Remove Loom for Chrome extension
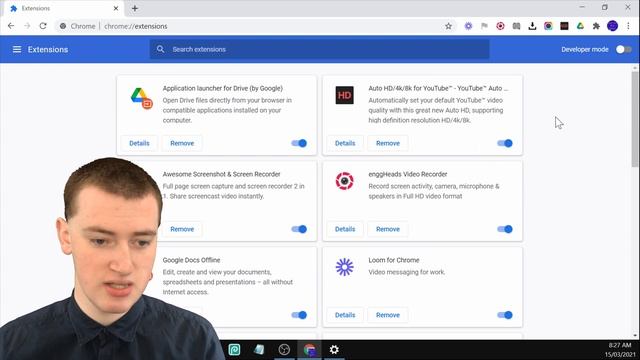640x360 pixels. point(388,315)
